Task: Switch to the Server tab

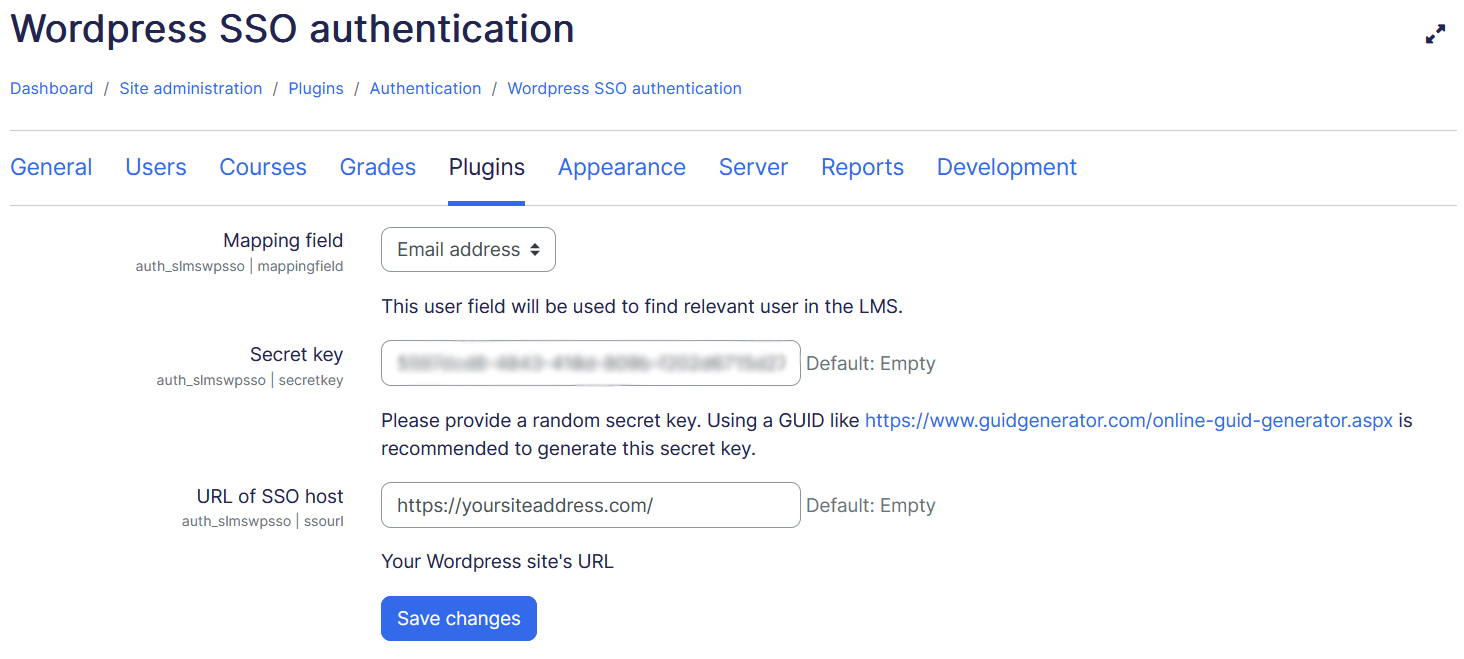Action: coord(753,167)
